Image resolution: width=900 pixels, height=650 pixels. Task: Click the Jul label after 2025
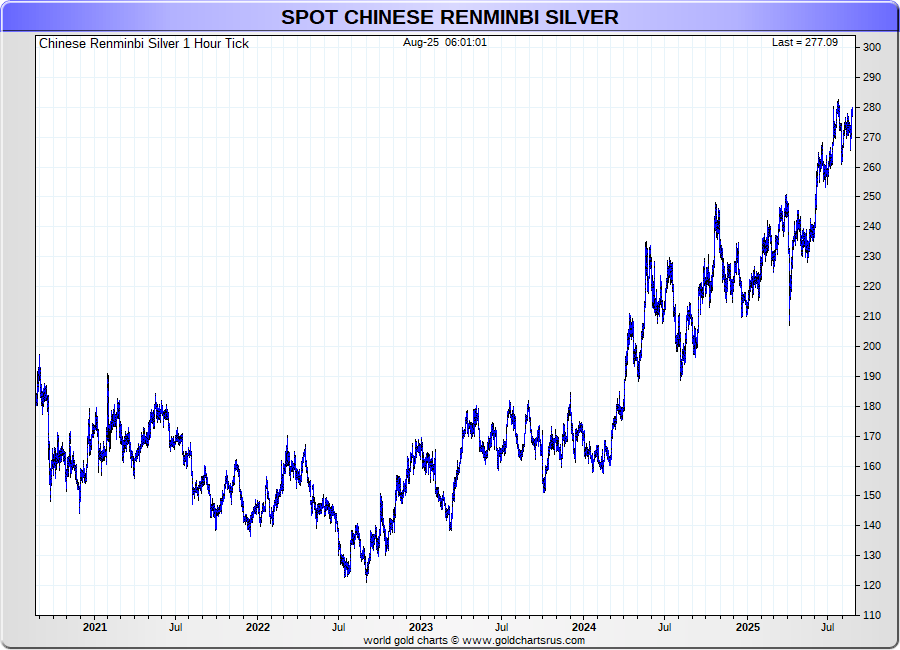pos(829,627)
